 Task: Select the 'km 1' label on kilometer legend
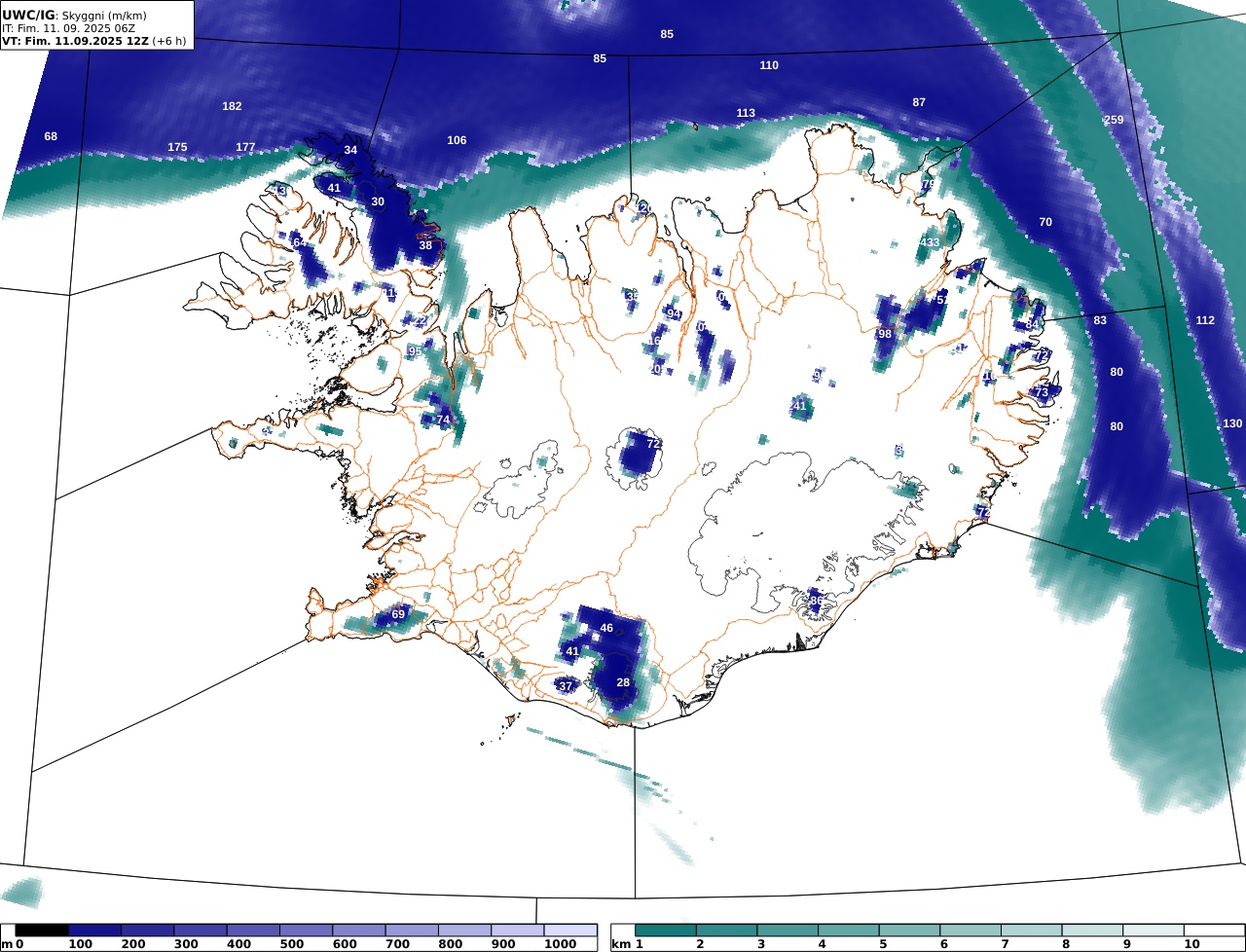(627, 944)
